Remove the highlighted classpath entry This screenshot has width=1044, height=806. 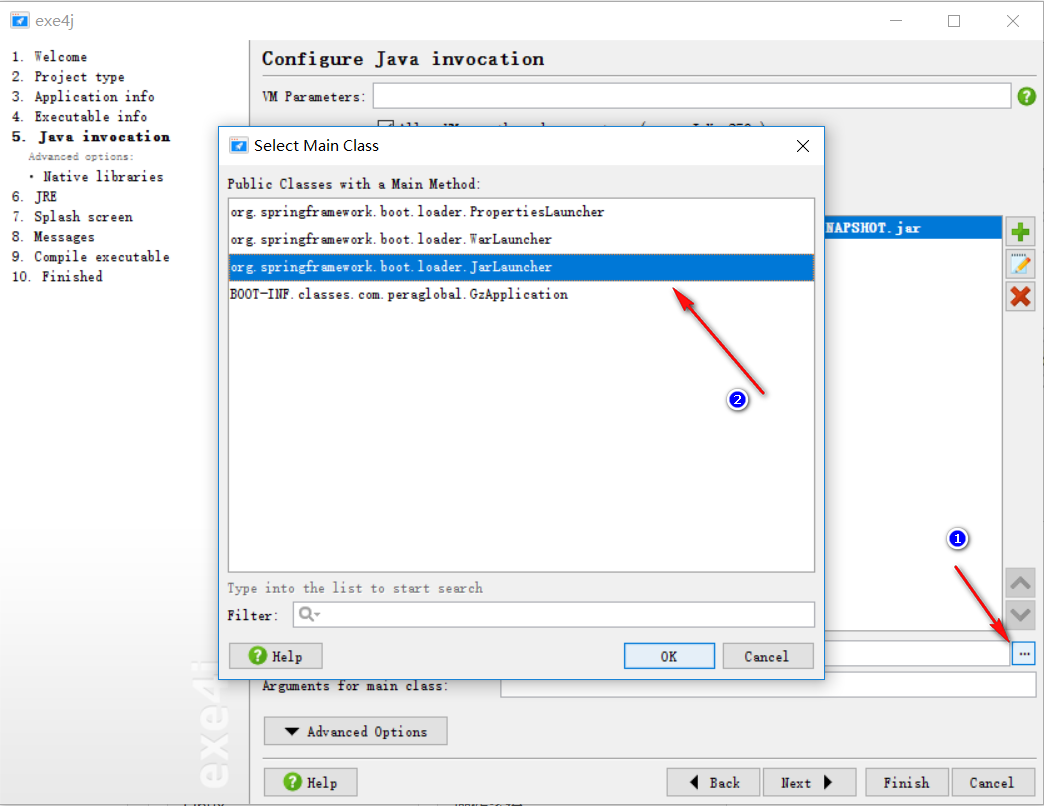pyautogui.click(x=1020, y=296)
